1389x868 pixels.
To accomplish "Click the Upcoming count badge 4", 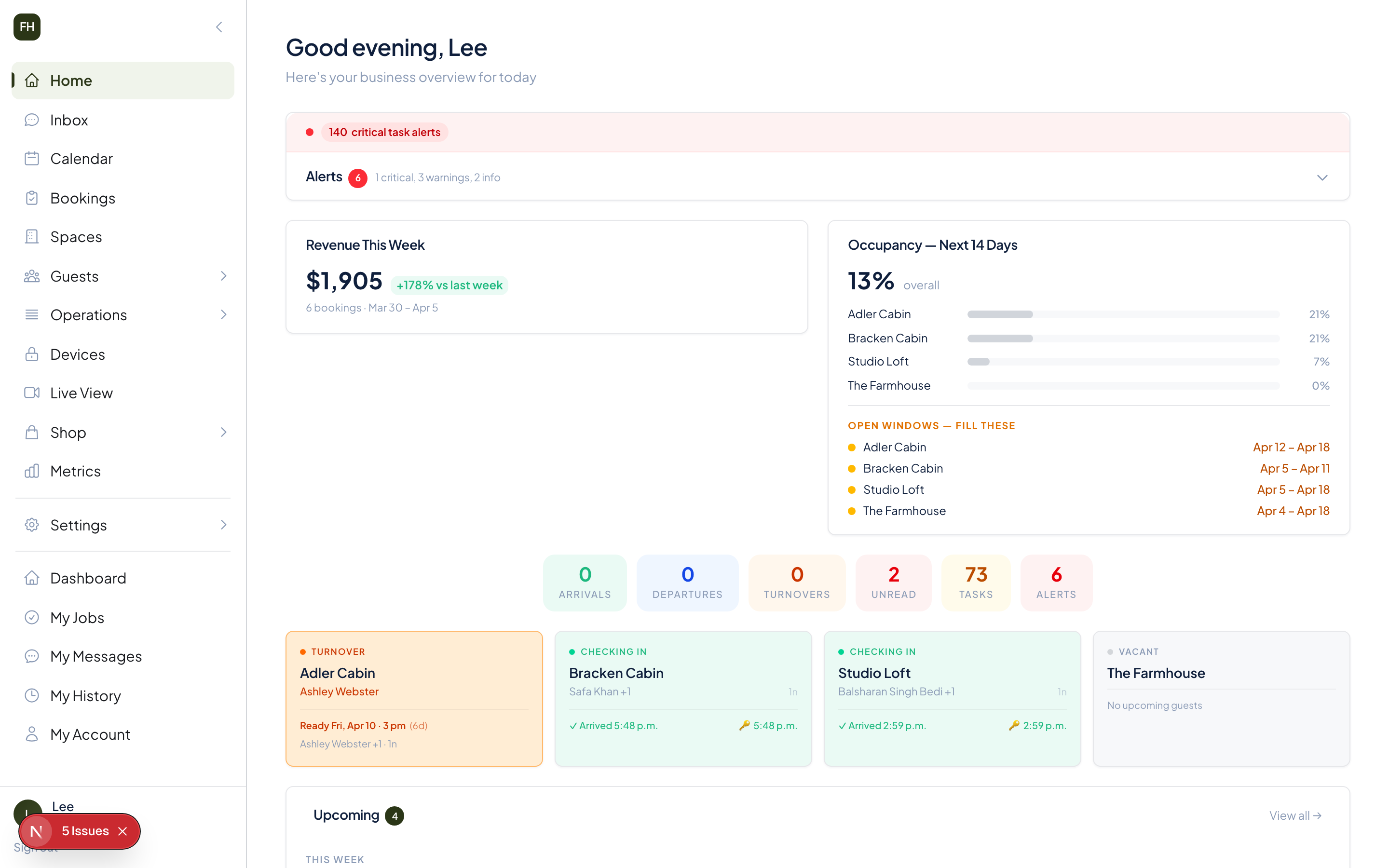I will click(395, 816).
